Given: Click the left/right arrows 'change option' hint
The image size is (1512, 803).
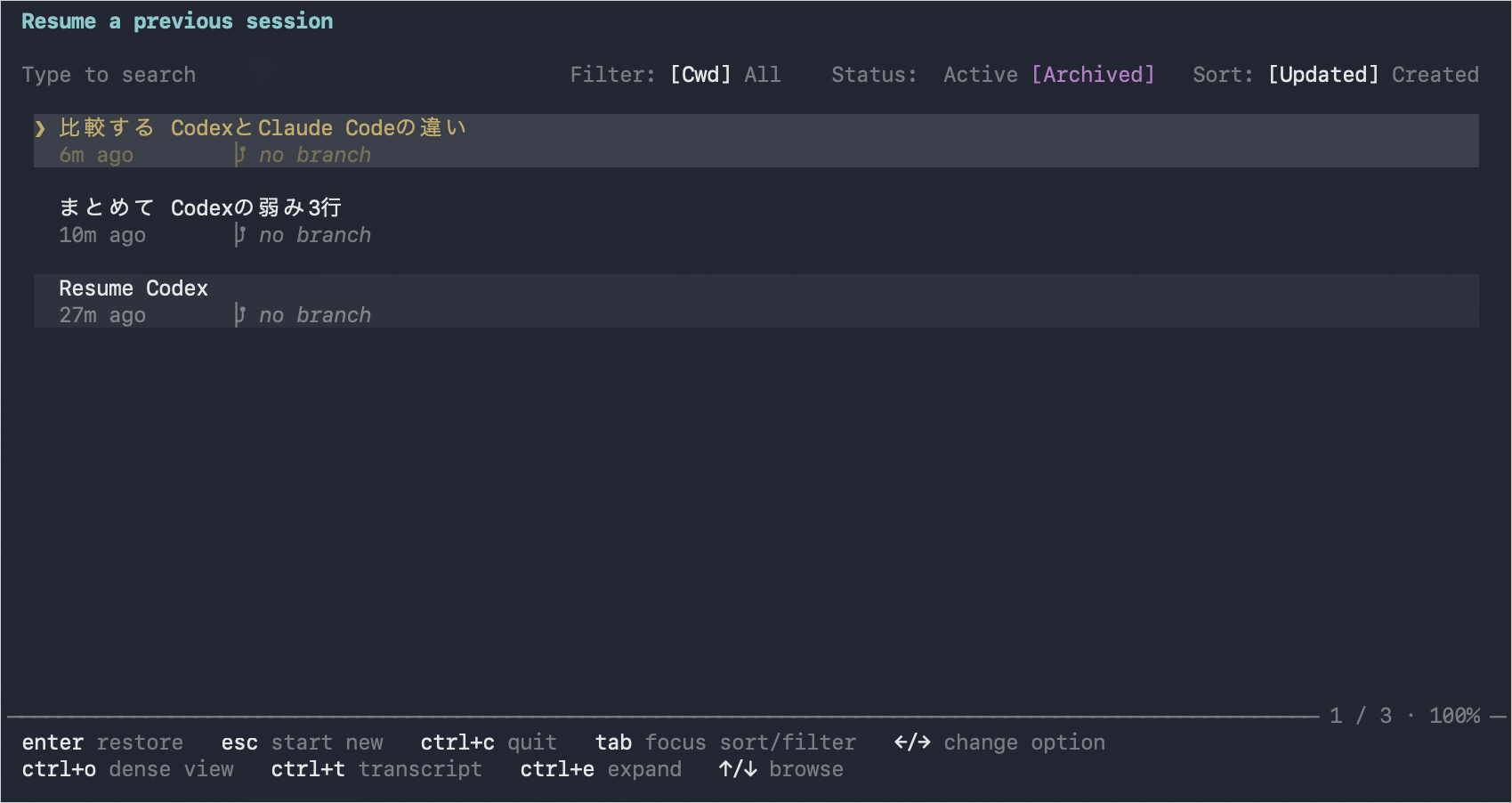Looking at the screenshot, I should click(999, 742).
